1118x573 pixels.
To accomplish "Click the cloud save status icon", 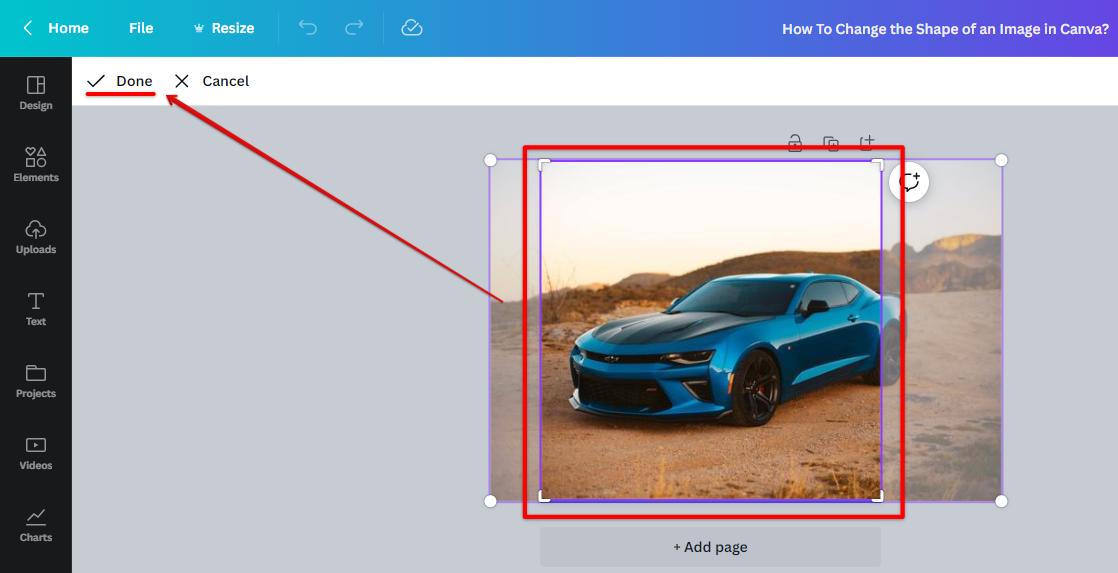I will [412, 28].
